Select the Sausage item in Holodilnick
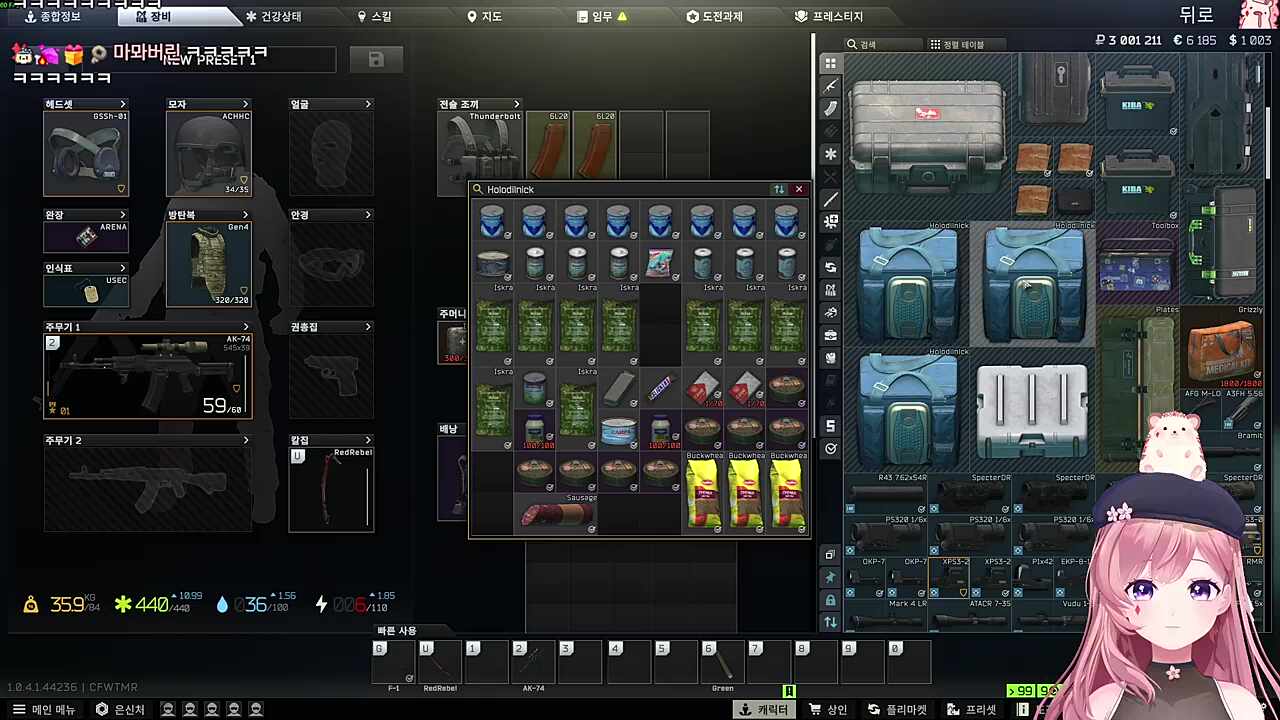The width and height of the screenshot is (1280, 720). [556, 514]
